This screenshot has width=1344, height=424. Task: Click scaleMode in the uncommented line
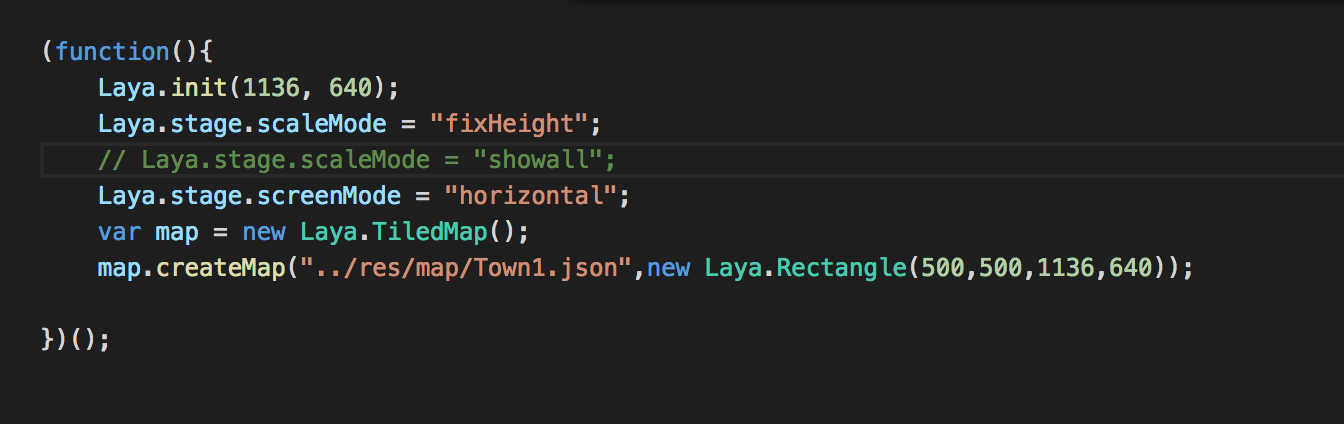pyautogui.click(x=329, y=124)
